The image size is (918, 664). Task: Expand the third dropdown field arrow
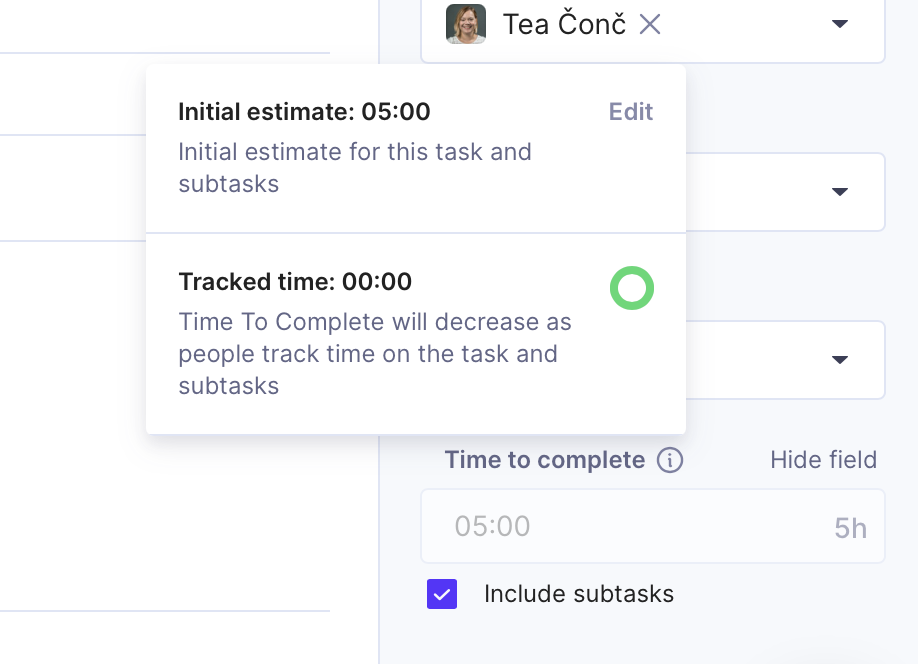click(x=840, y=360)
